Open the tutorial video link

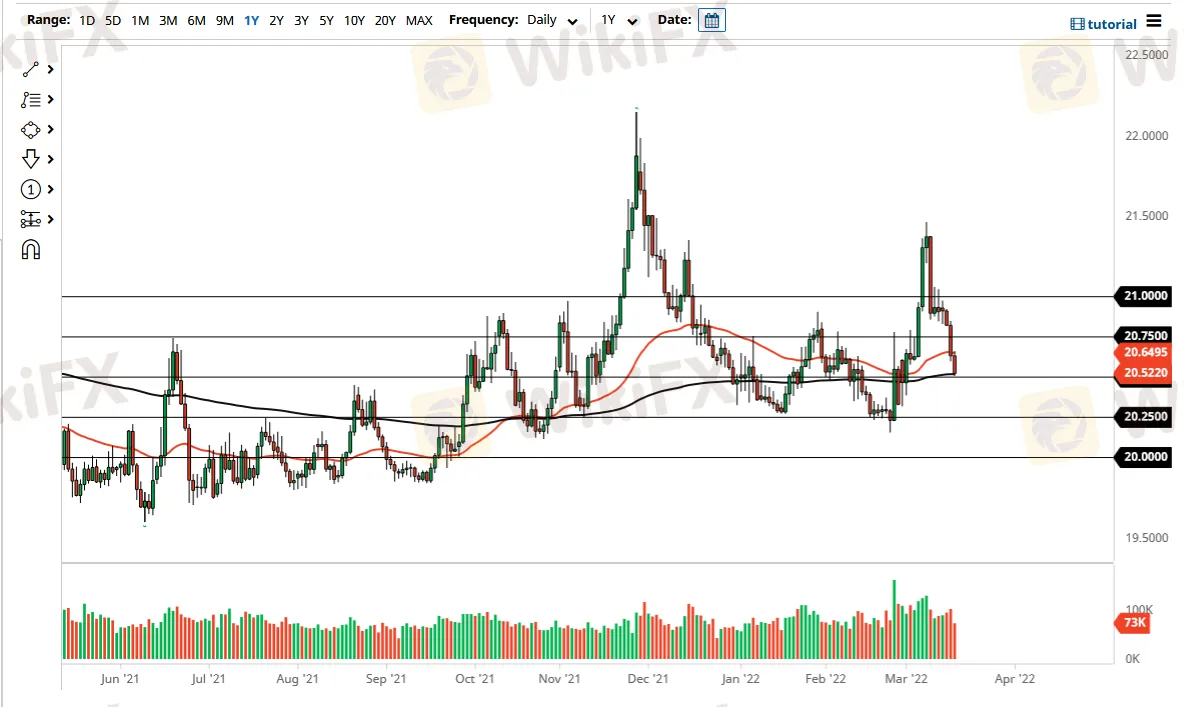pyautogui.click(x=1103, y=24)
